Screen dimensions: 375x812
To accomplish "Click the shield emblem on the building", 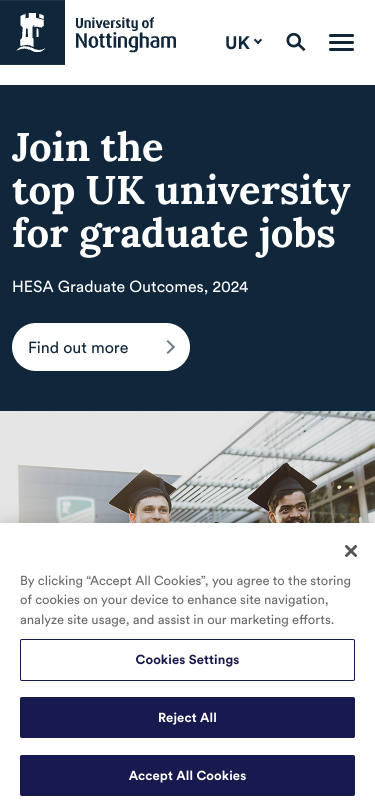I will pos(75,509).
